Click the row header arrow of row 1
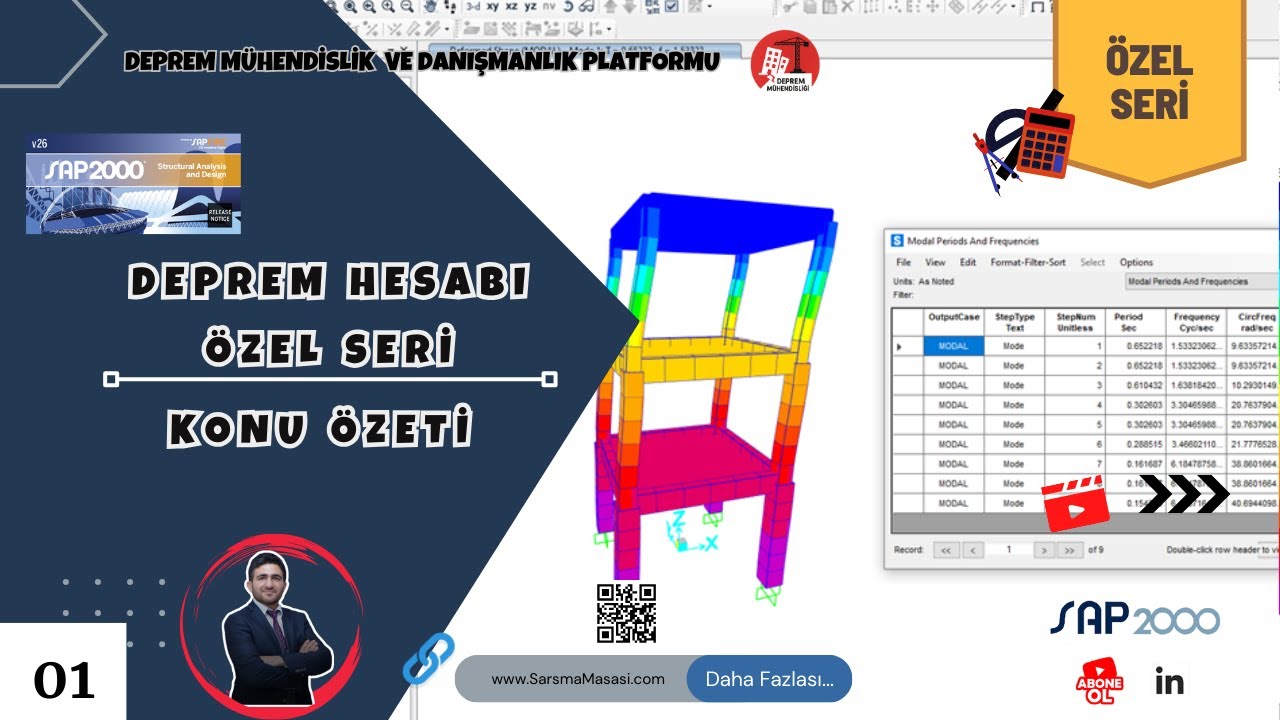This screenshot has width=1280, height=720. pos(908,346)
